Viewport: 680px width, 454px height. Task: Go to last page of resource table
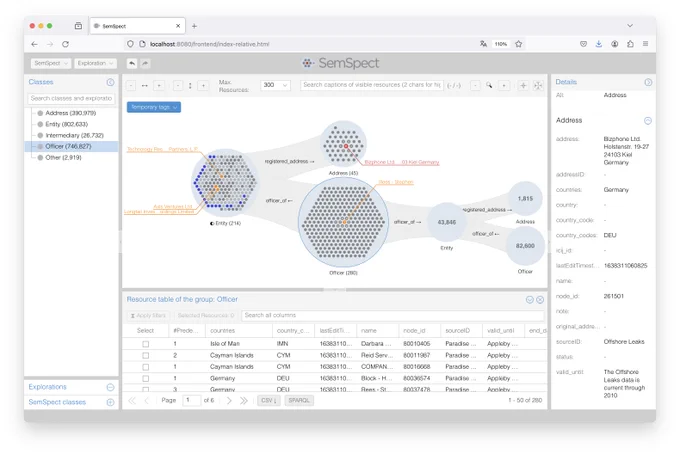coord(244,400)
